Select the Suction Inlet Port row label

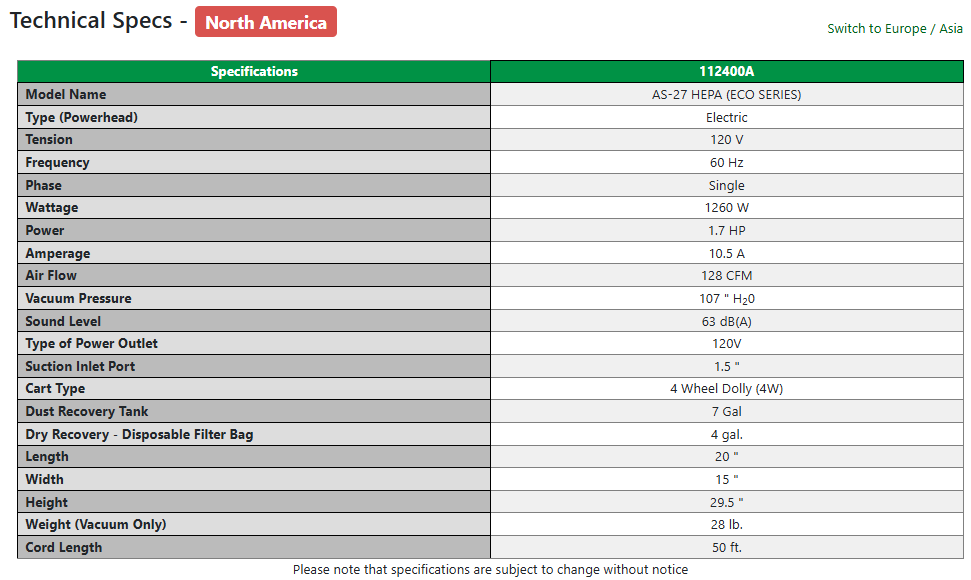point(80,366)
